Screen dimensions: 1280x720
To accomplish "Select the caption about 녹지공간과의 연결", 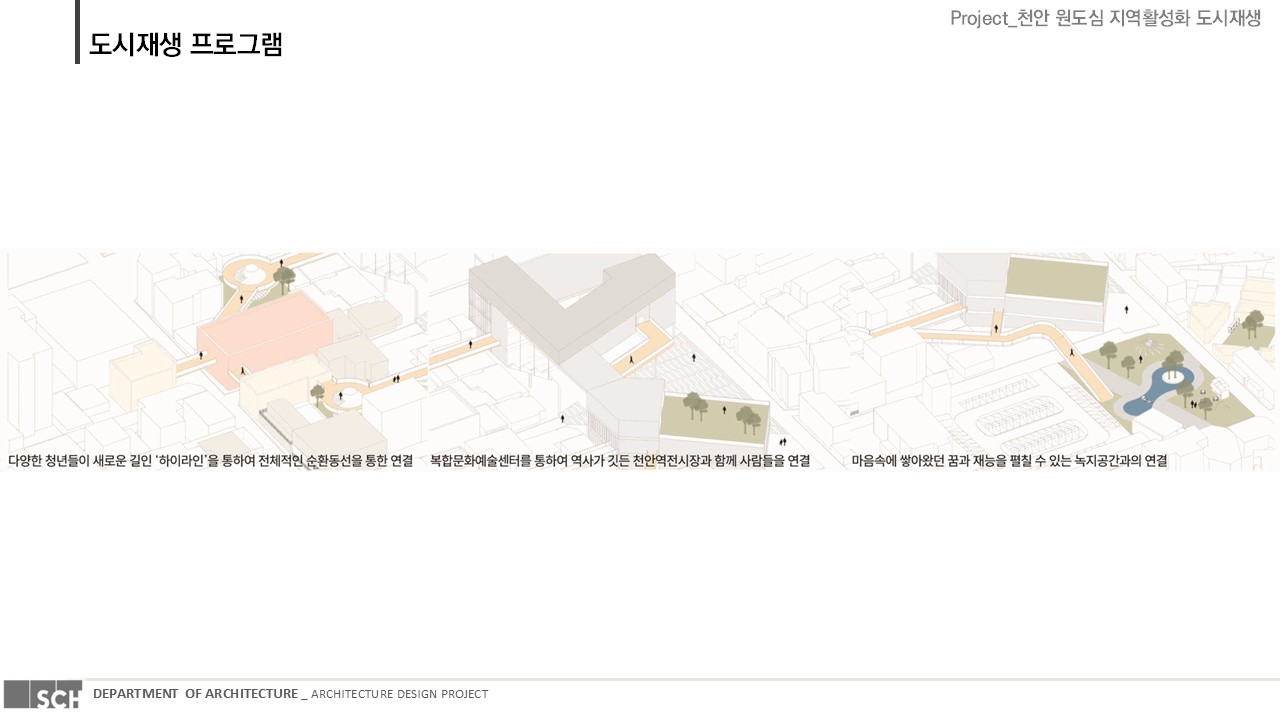I will coord(1009,461).
